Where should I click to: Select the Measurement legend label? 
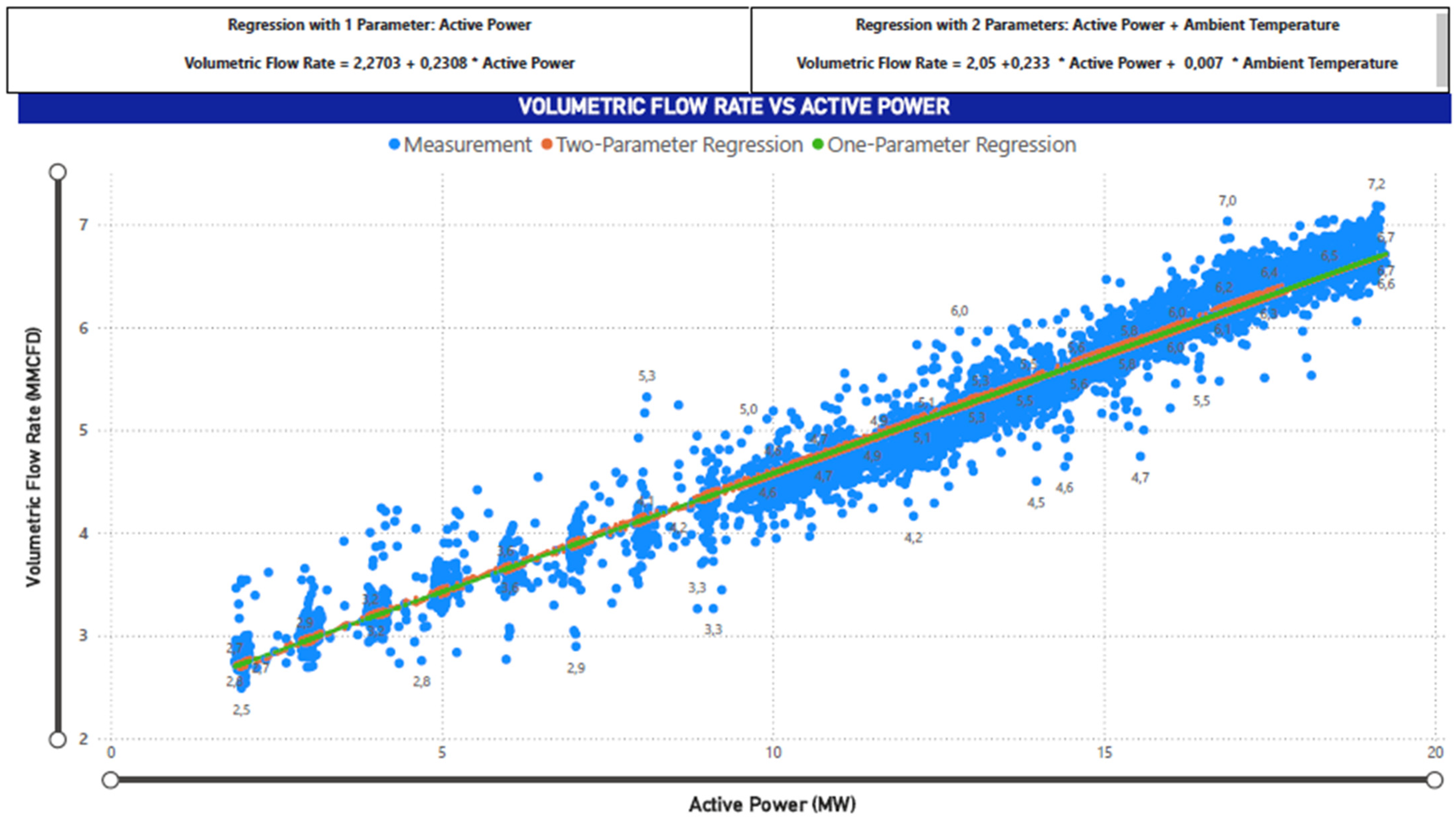(x=467, y=145)
